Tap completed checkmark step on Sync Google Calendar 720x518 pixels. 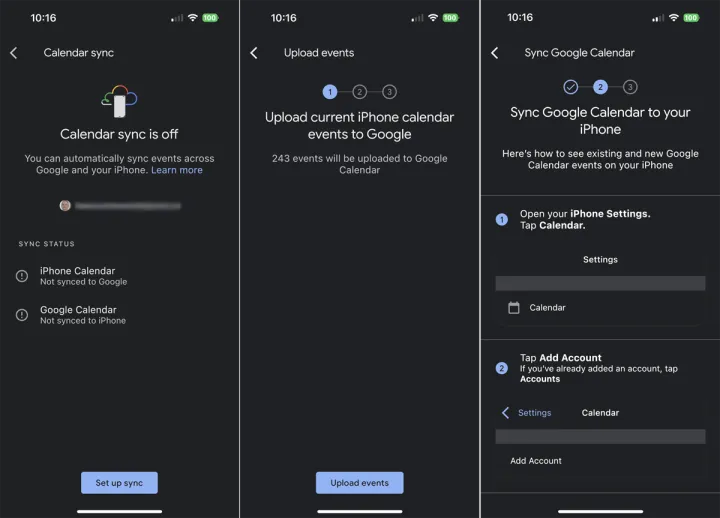pyautogui.click(x=570, y=87)
